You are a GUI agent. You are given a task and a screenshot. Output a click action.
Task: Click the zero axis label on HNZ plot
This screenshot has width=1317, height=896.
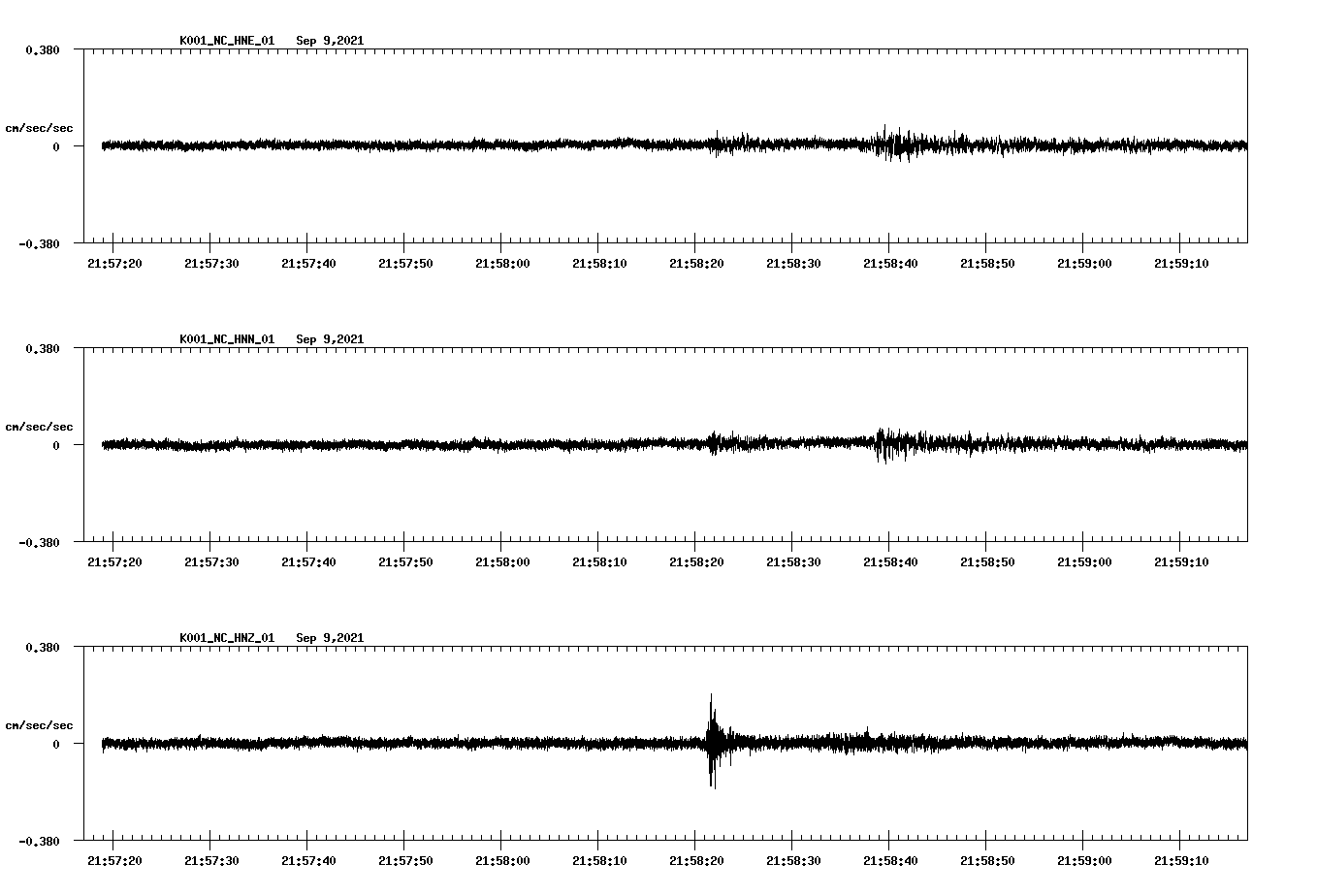pos(56,744)
